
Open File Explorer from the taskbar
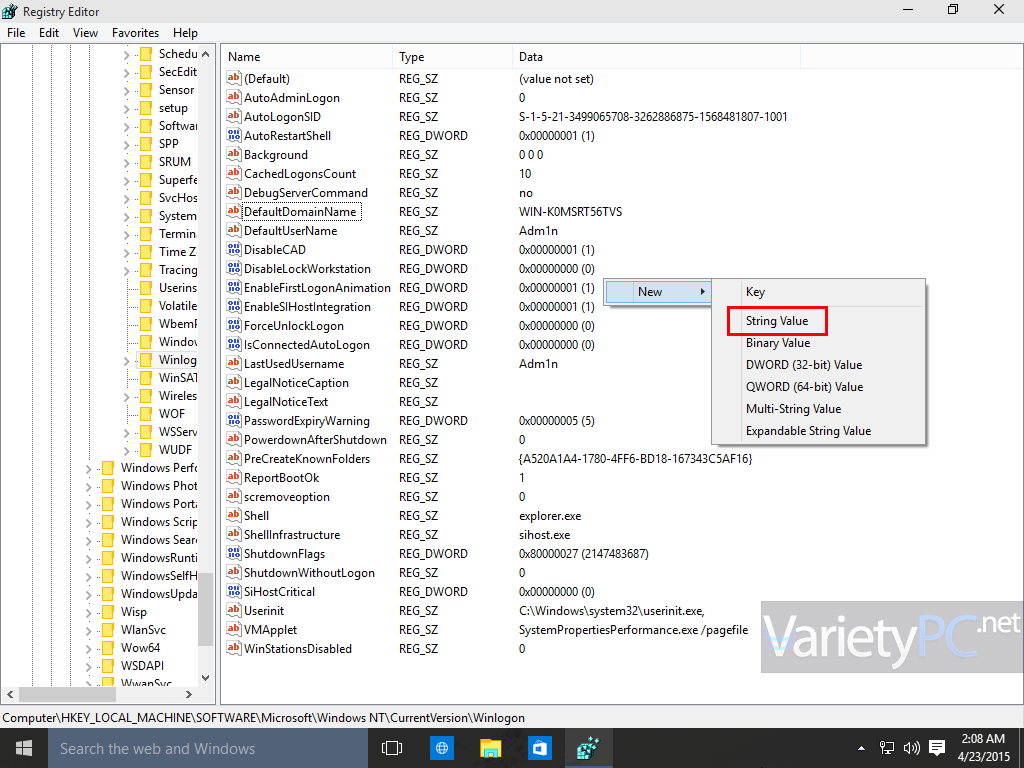(x=490, y=747)
